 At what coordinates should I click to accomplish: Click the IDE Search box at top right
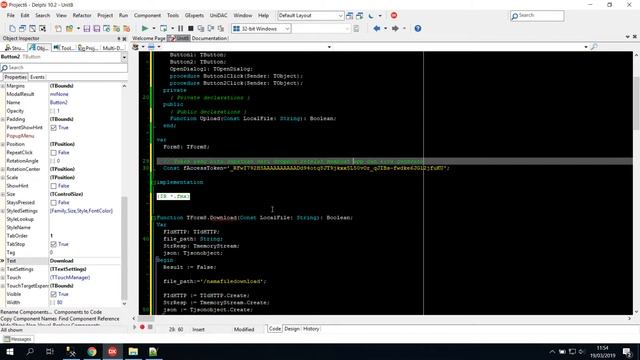537,16
